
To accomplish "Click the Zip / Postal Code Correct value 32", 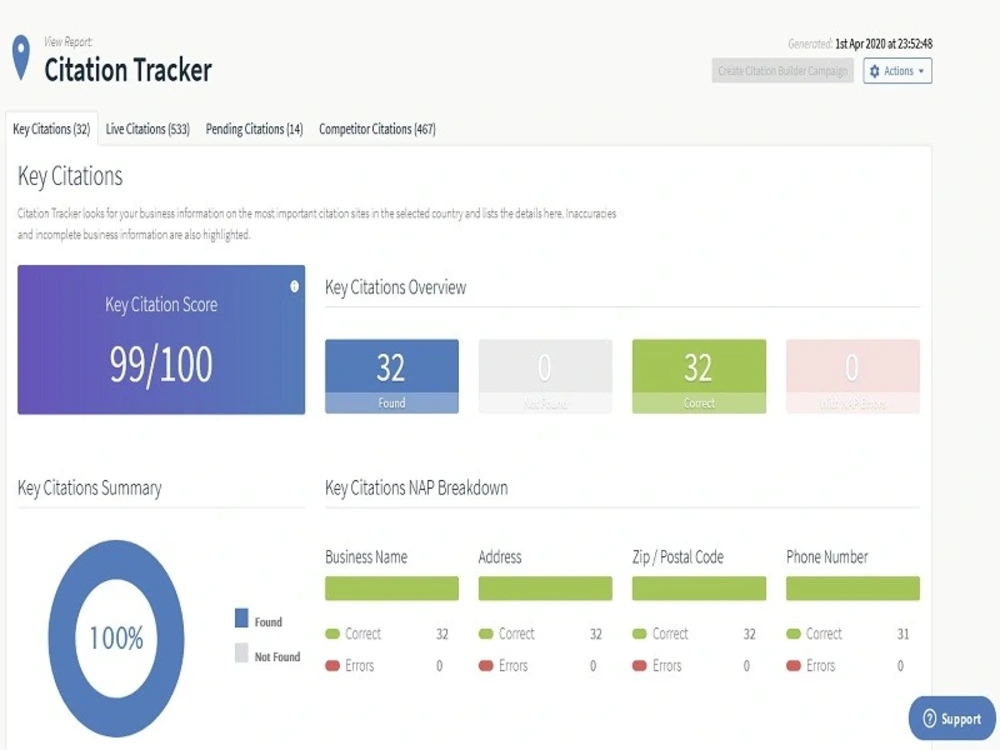I will 749,634.
